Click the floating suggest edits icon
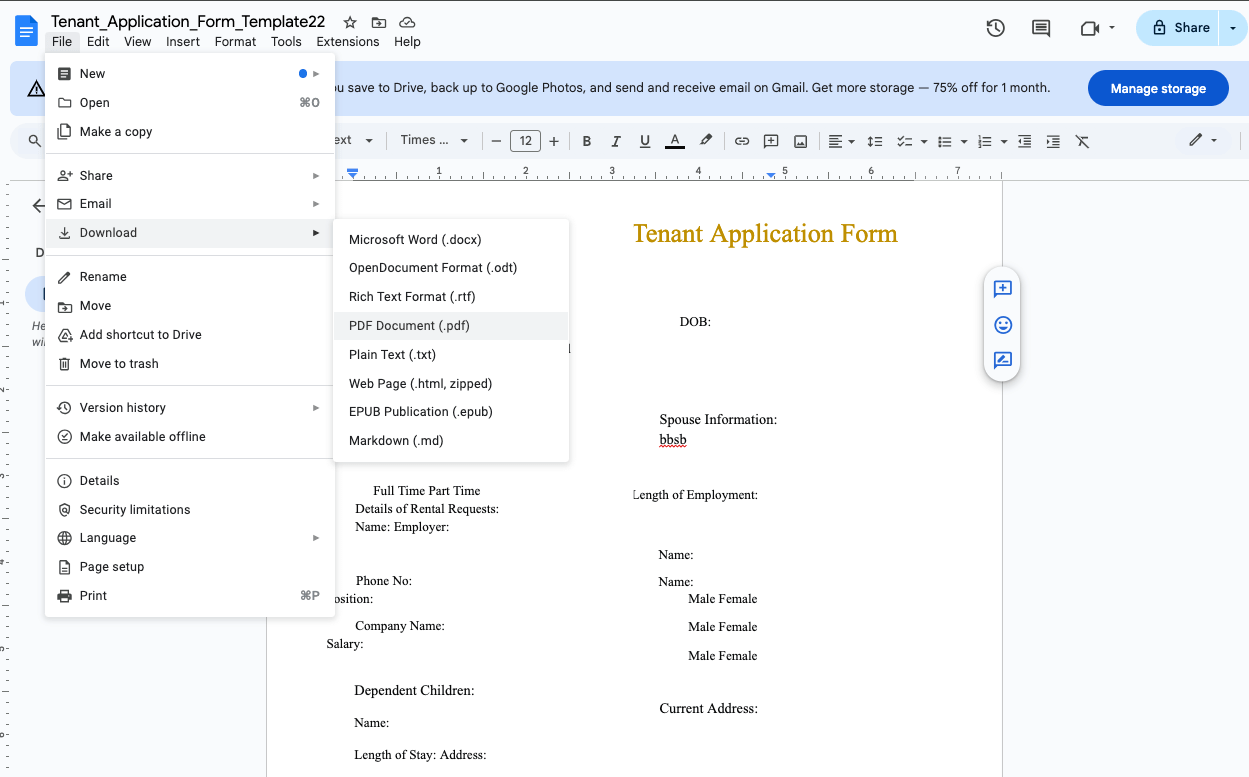This screenshot has height=777, width=1249. (1003, 360)
